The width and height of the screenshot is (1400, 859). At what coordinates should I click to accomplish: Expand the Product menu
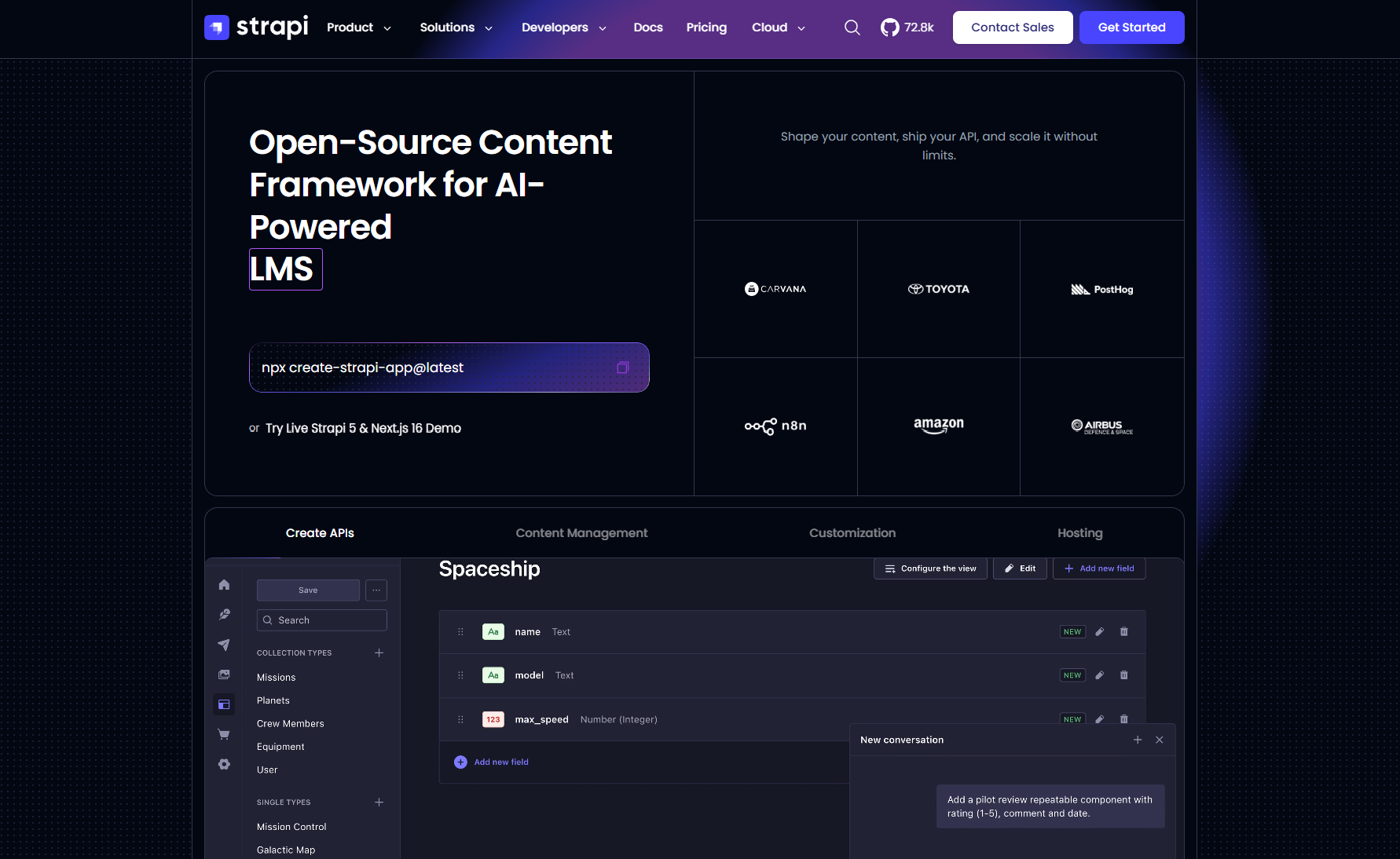[x=359, y=27]
